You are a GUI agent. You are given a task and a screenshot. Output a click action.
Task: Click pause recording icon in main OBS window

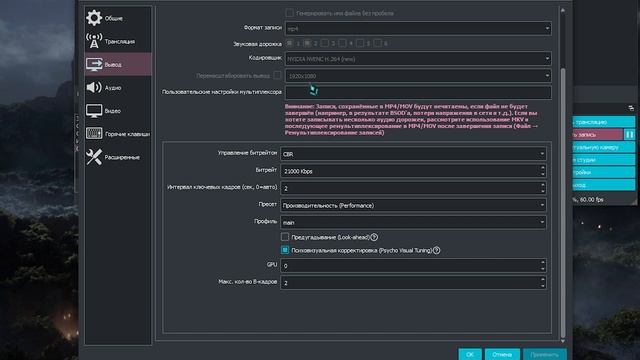[x=629, y=134]
